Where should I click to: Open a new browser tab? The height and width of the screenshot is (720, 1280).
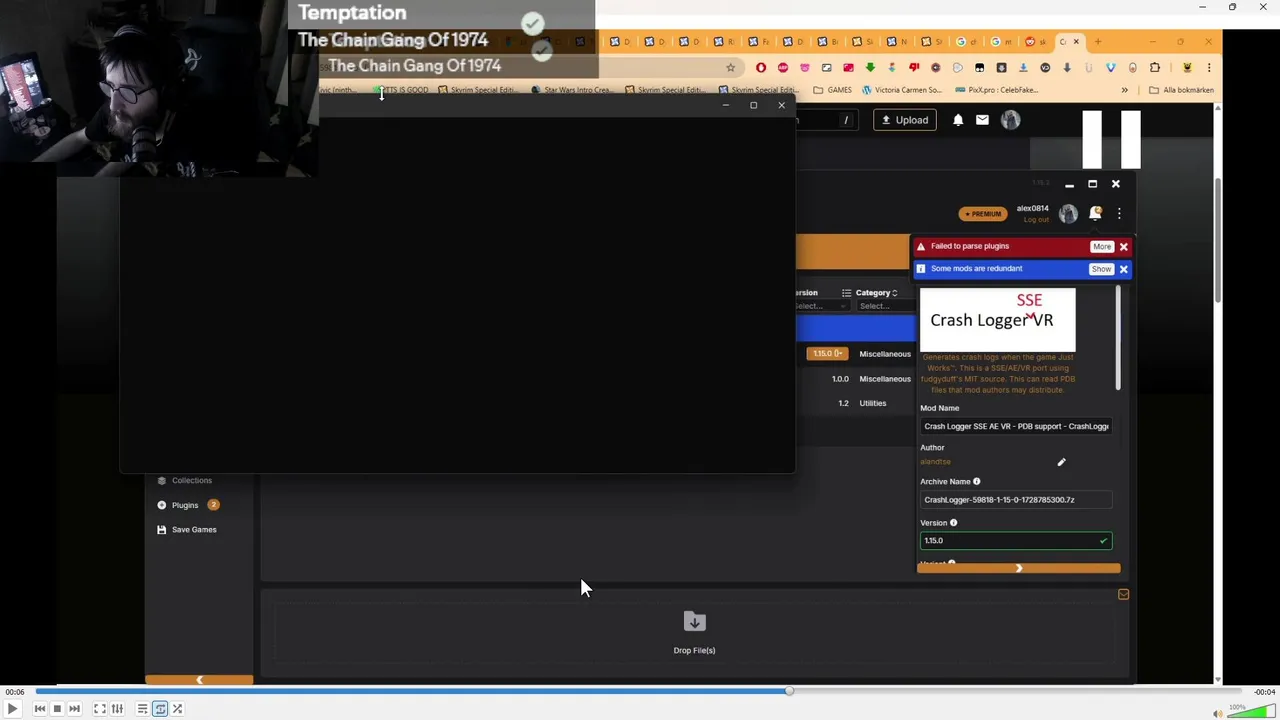point(1097,41)
